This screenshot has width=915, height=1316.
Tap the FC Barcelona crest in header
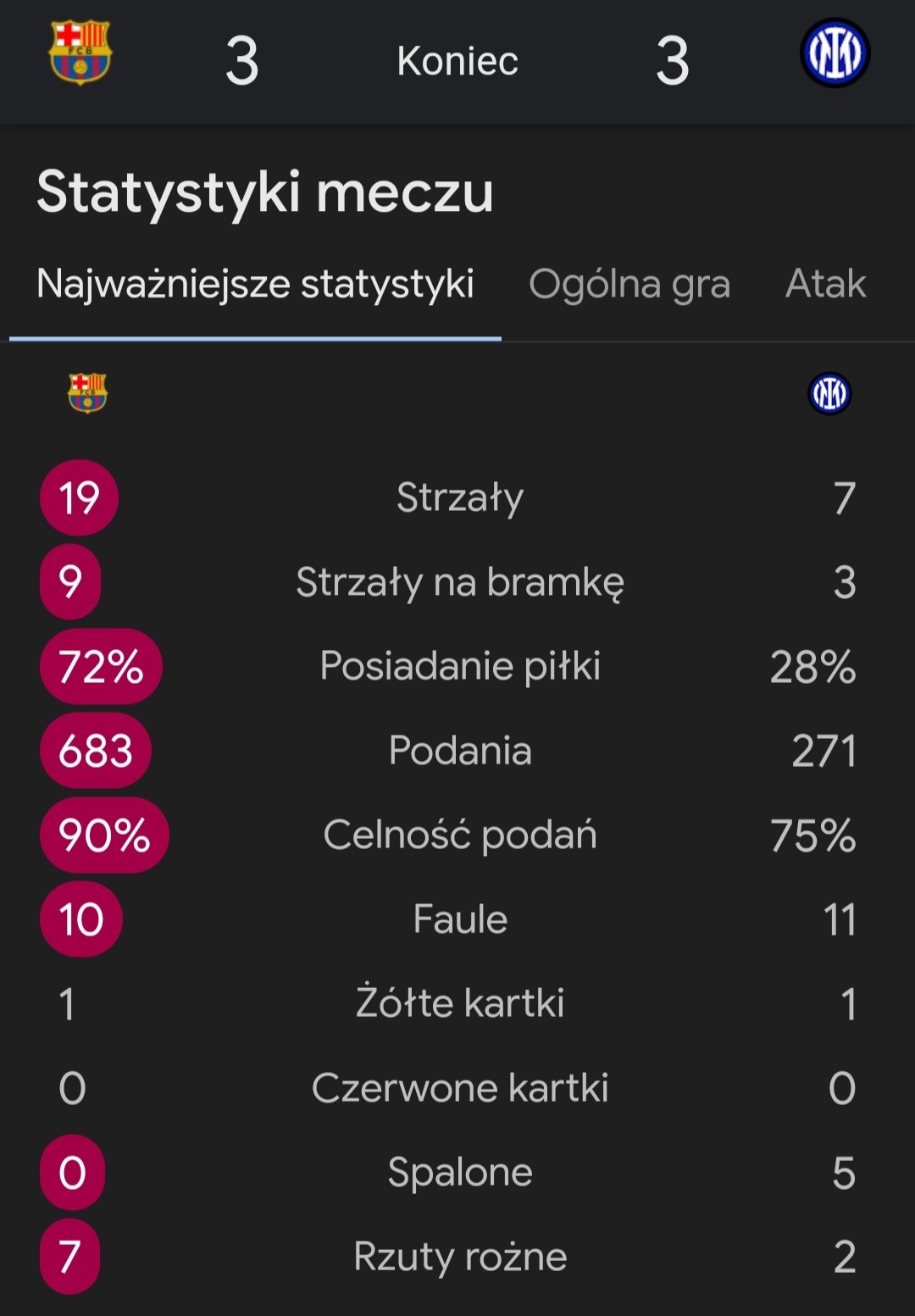click(80, 53)
